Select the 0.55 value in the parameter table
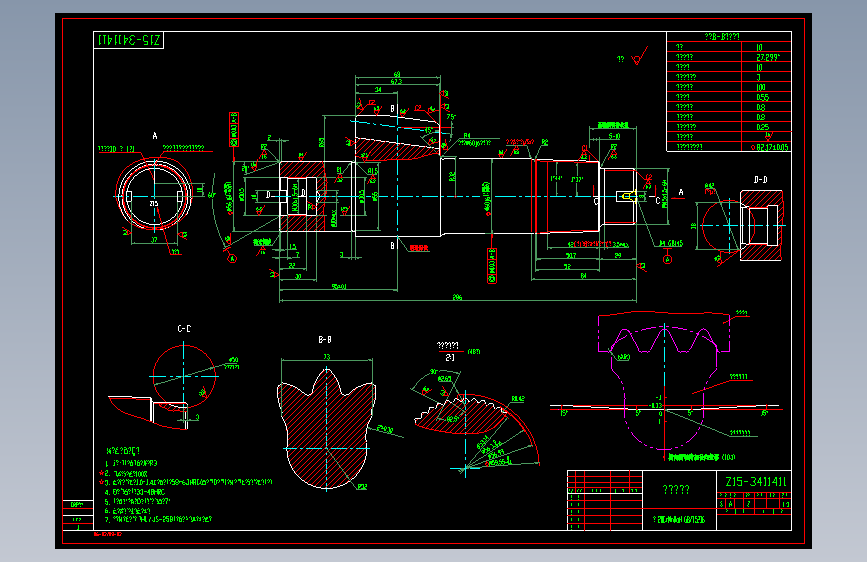Screen dimensions: 867x562 coord(762,97)
